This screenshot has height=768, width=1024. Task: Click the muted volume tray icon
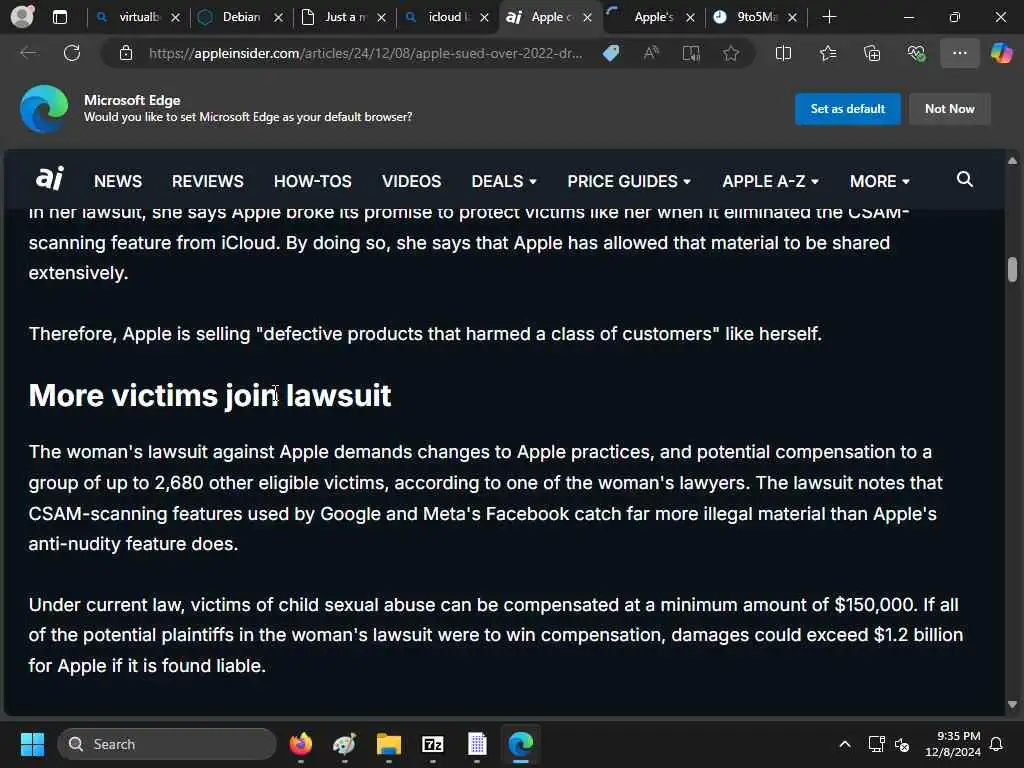902,744
